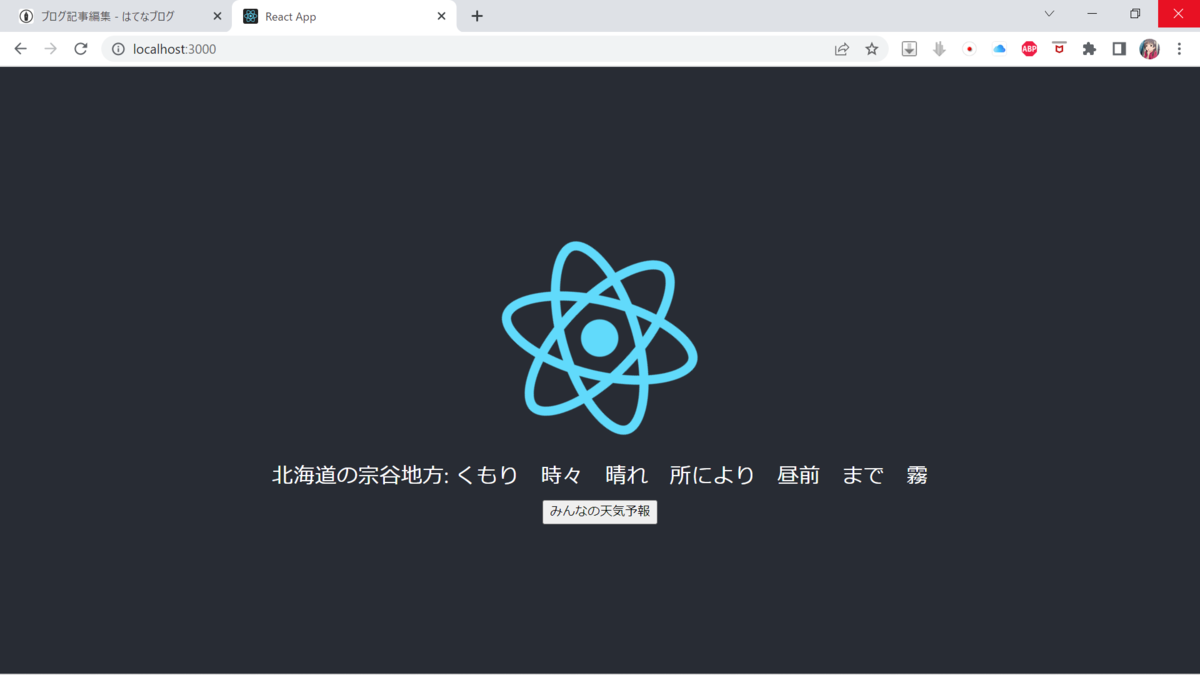Share this page via share icon
This screenshot has height=675, width=1200.
pyautogui.click(x=842, y=49)
